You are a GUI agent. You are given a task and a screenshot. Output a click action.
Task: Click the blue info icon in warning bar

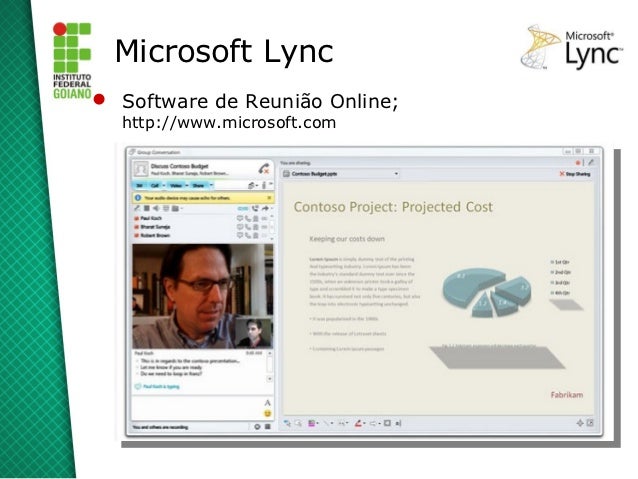[x=138, y=198]
